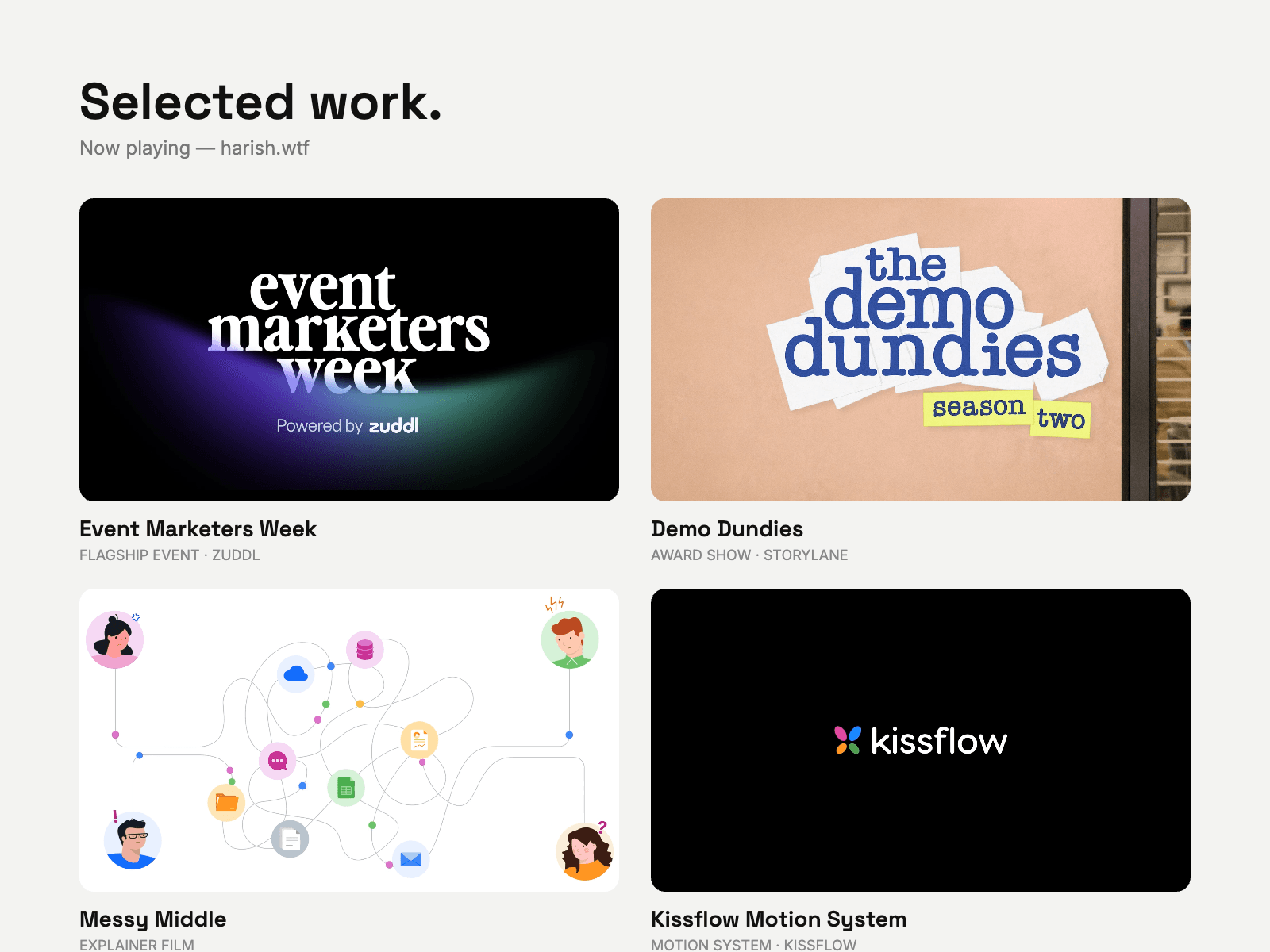Click the Kissflow Motion System title
This screenshot has height=952, width=1270.
(x=779, y=919)
